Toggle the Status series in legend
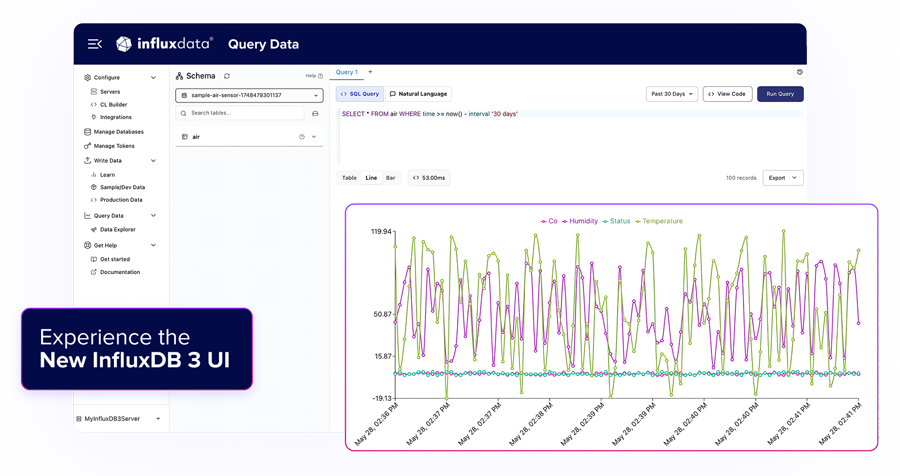Screen dimensions: 900x476 coord(616,221)
